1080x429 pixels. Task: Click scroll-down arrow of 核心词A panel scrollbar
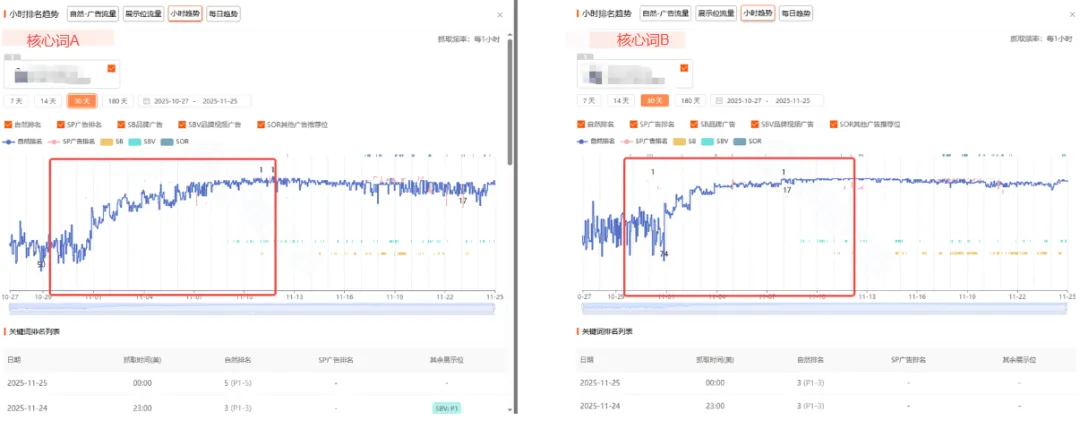pyautogui.click(x=510, y=410)
